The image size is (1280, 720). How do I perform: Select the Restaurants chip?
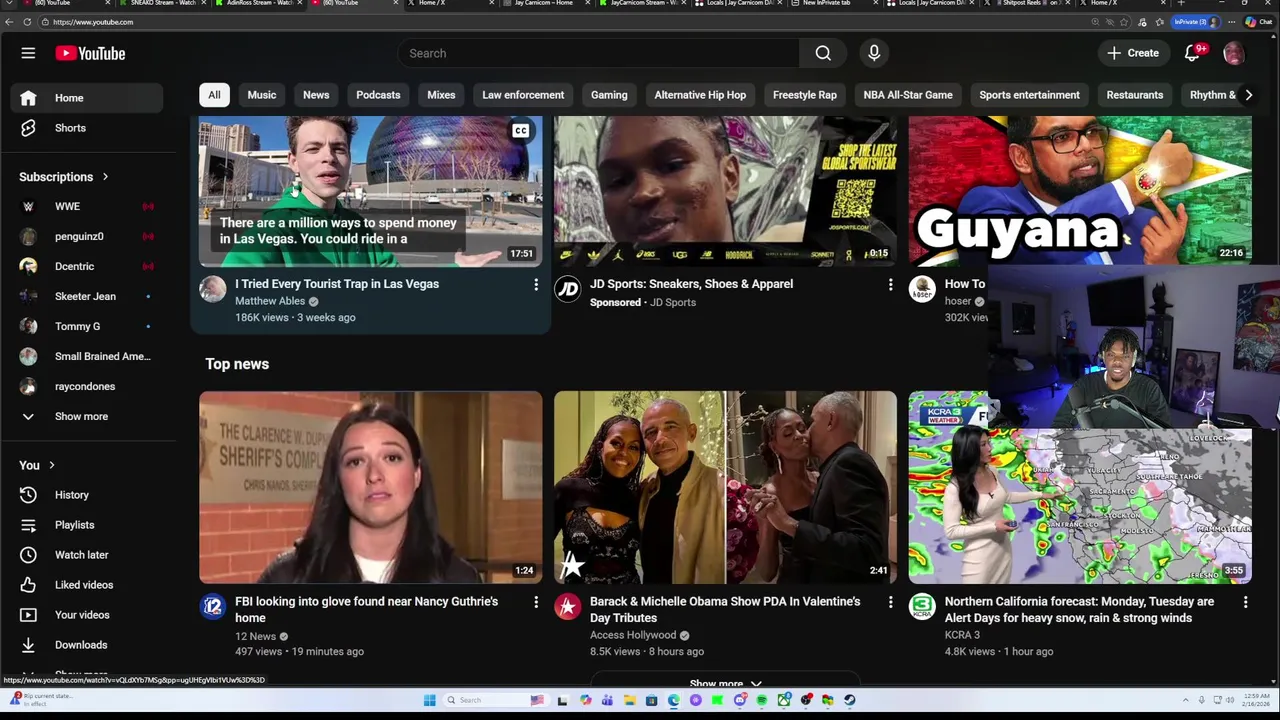[x=1135, y=95]
